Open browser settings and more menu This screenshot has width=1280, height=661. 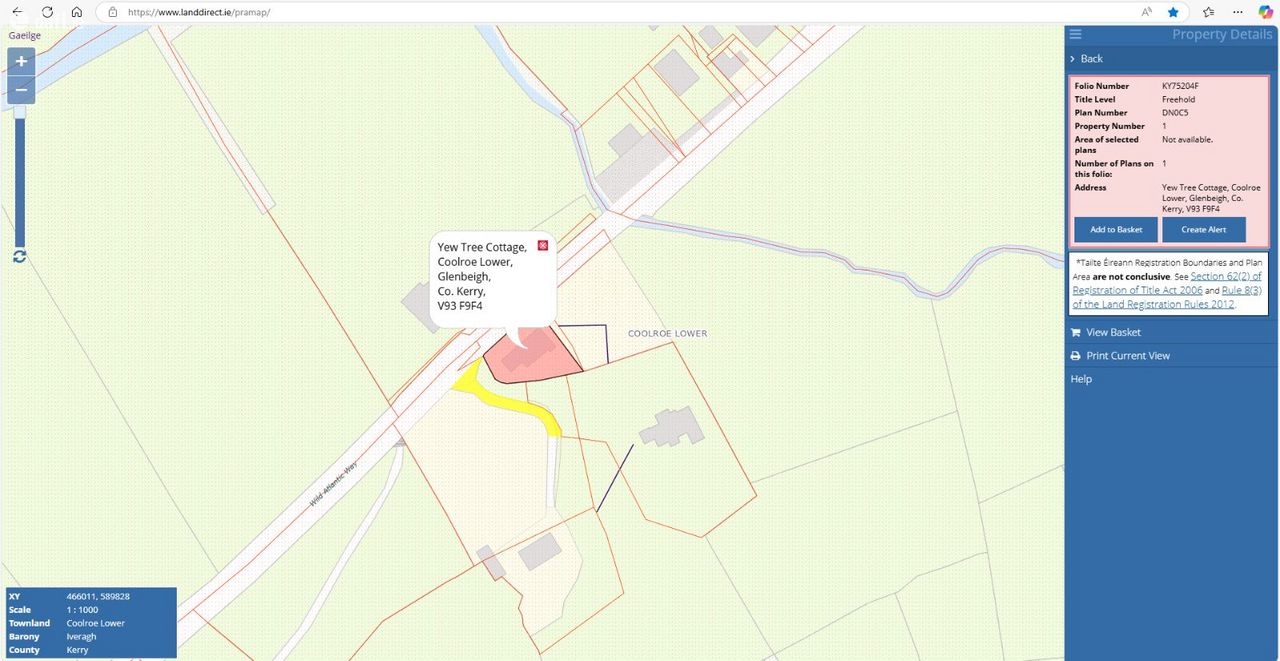click(x=1238, y=12)
